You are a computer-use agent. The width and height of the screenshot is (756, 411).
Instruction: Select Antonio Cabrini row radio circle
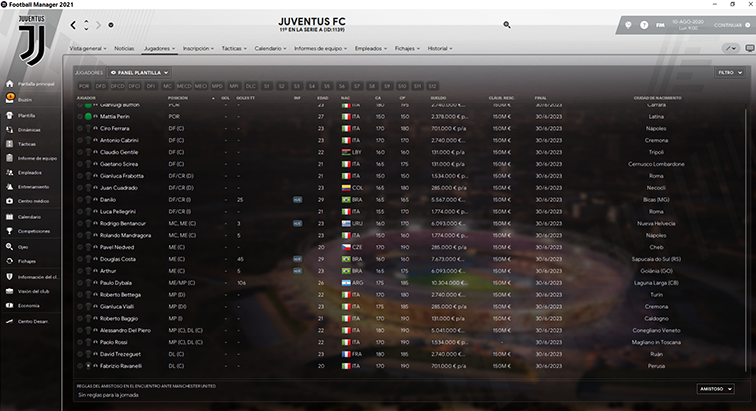coord(80,140)
